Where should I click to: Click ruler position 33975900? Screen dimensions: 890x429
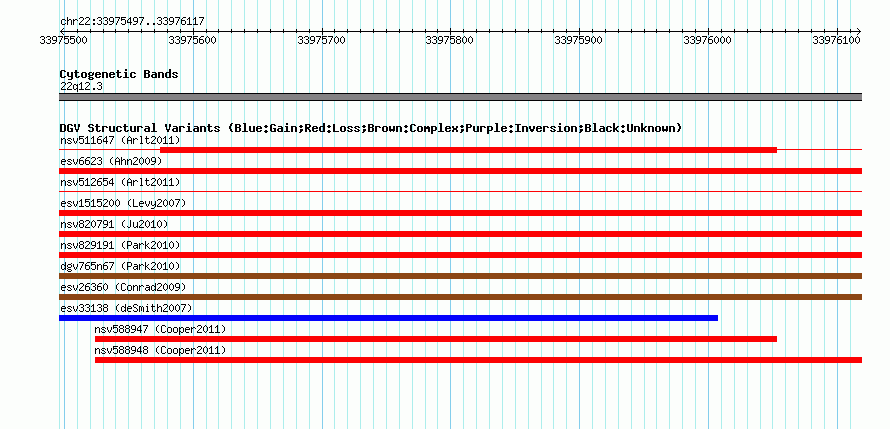click(x=580, y=40)
